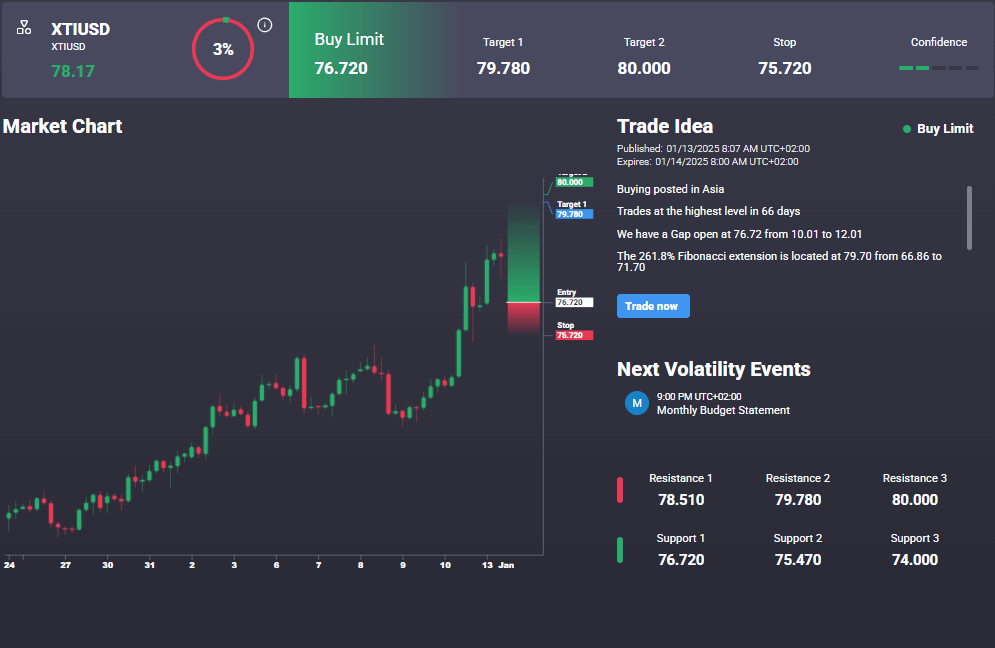995x648 pixels.
Task: Click the Support 3 value 74.000
Action: [914, 560]
